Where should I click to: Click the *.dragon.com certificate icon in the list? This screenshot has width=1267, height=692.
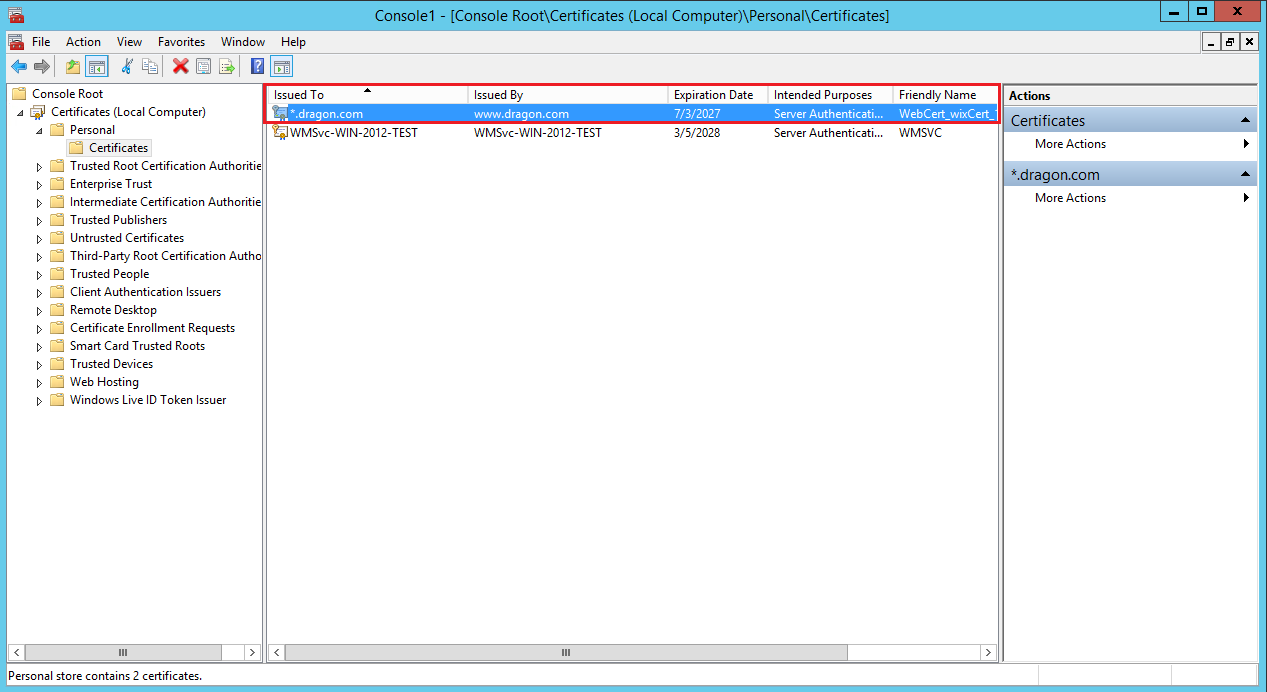(280, 114)
